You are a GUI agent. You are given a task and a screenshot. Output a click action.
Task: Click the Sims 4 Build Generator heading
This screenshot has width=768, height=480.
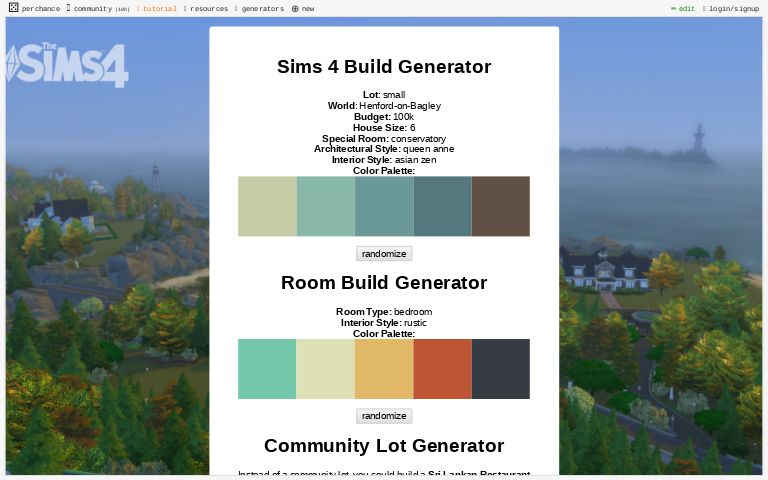384,67
